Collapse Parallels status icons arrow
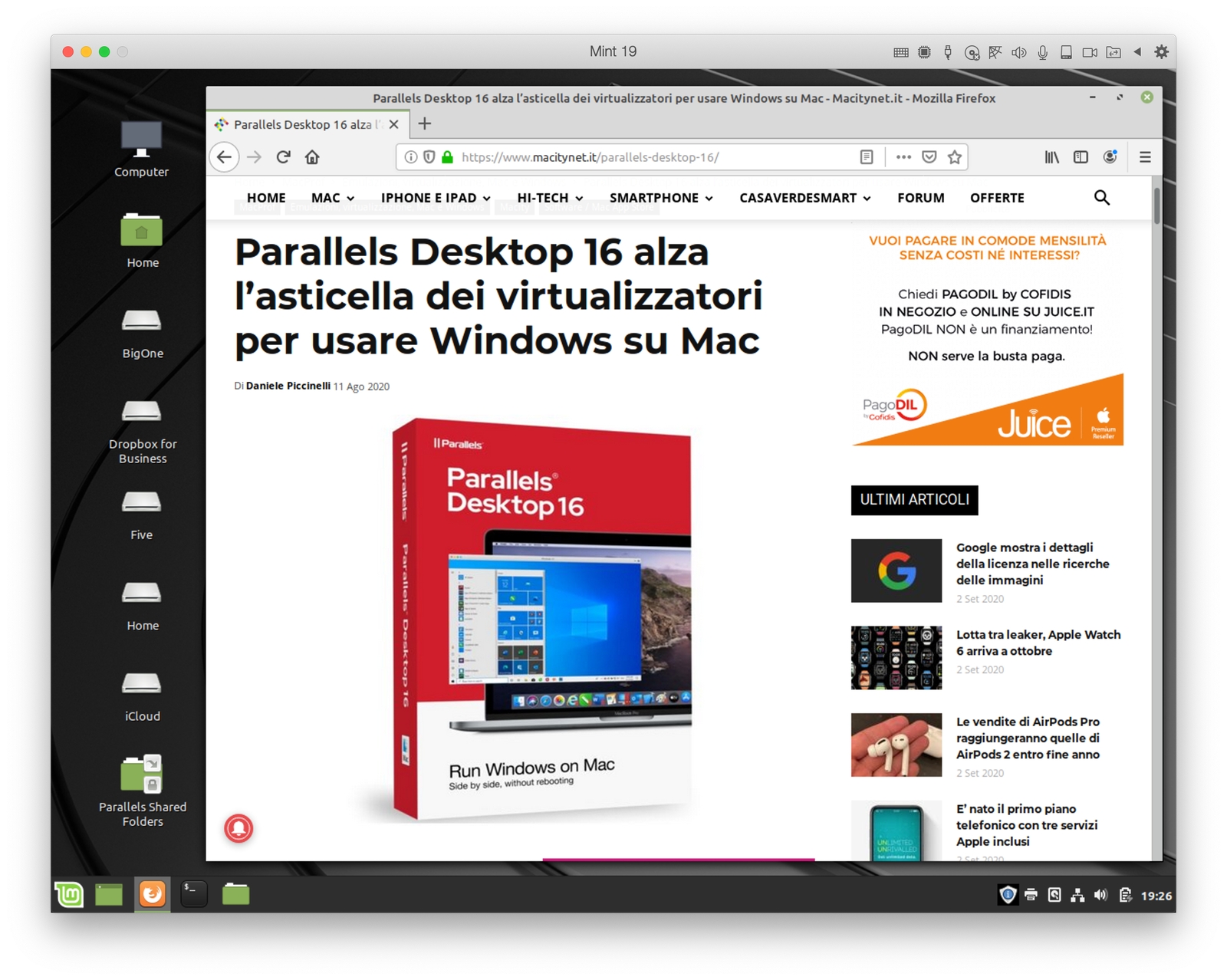Image resolution: width=1227 pixels, height=980 pixels. (1137, 52)
